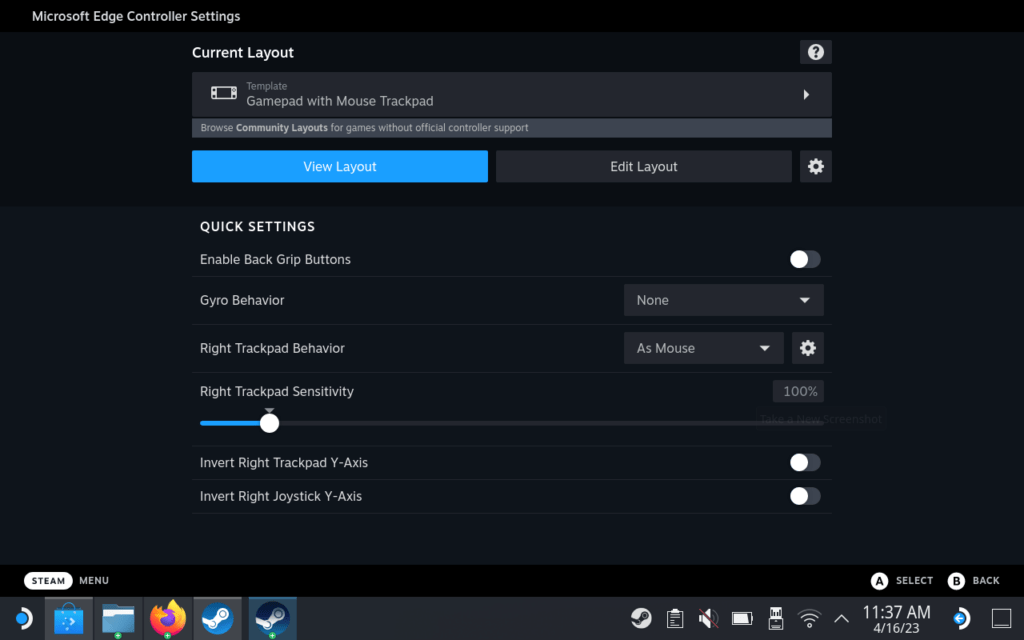Open the Gyro Behavior dropdown
1024x640 pixels.
click(723, 299)
